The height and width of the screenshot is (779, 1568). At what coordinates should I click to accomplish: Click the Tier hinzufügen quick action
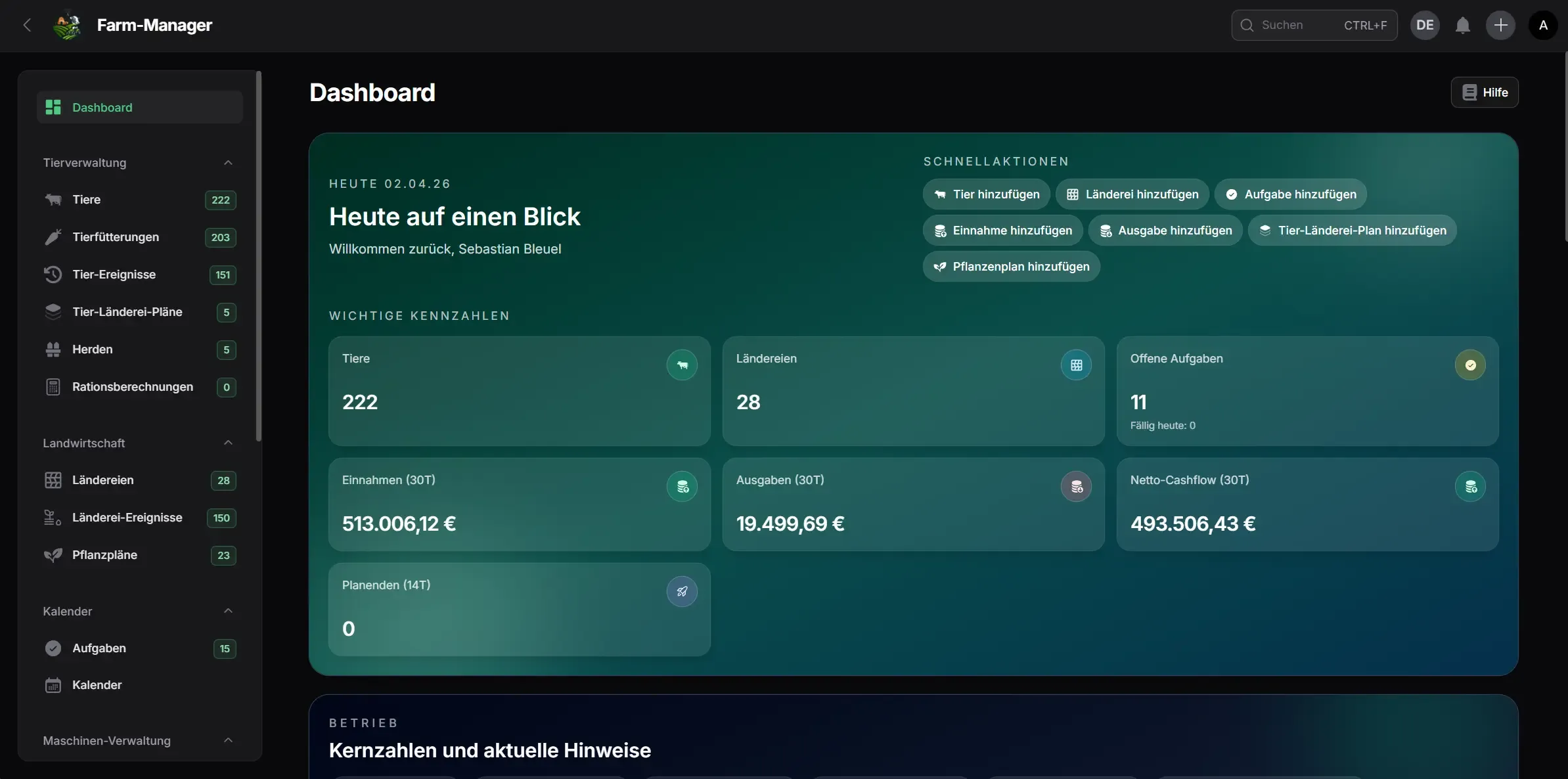(985, 194)
